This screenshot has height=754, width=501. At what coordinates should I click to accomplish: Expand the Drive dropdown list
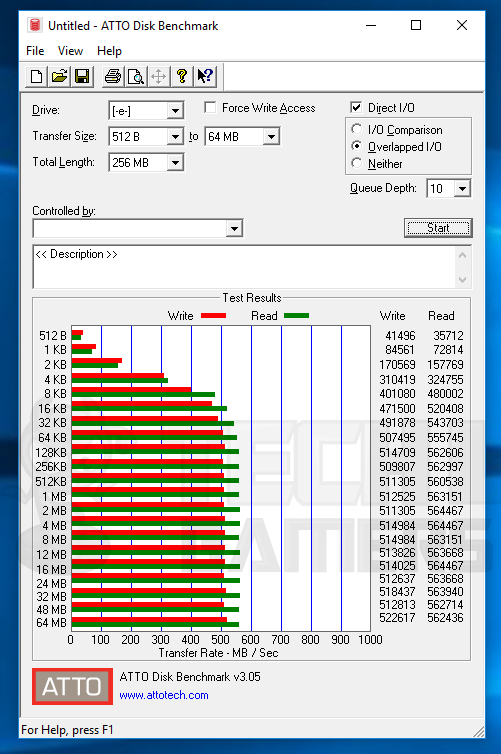175,111
